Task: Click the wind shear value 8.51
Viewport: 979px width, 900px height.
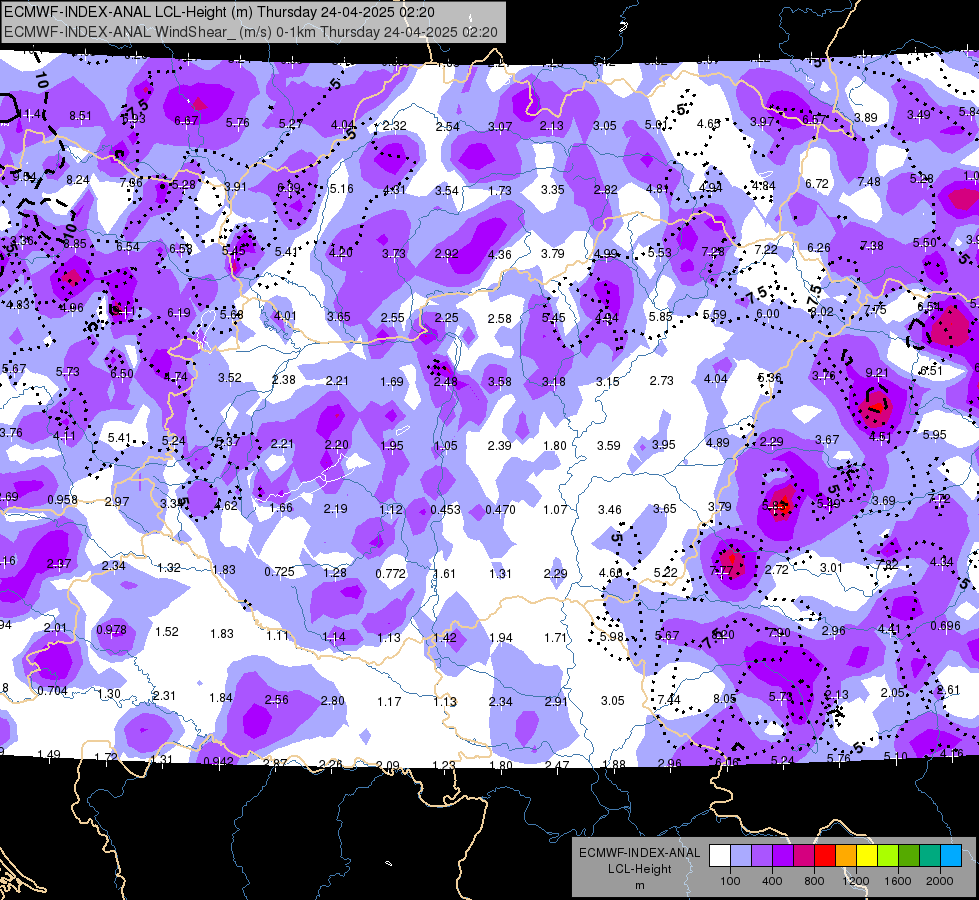Action: [81, 116]
